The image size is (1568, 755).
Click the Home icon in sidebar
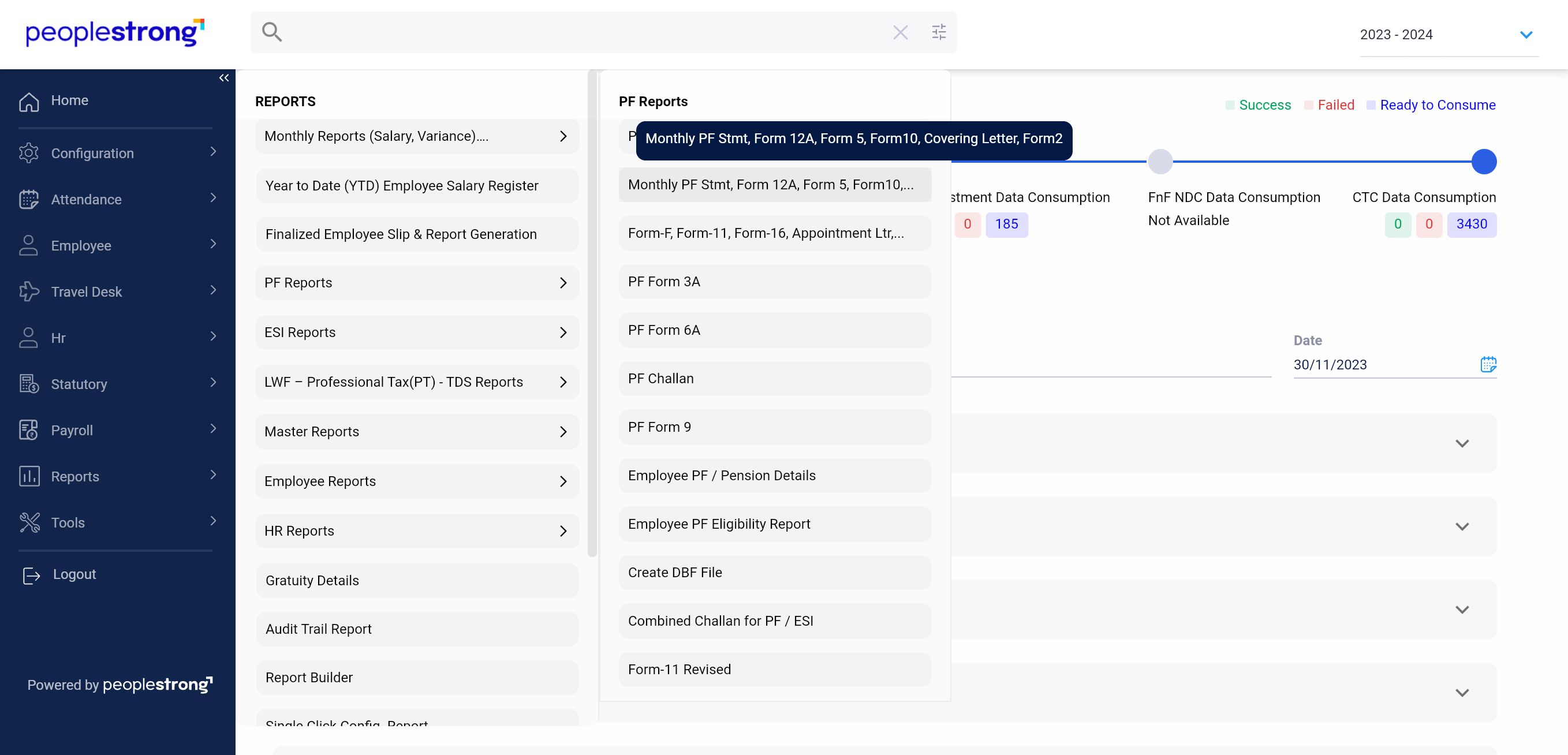coord(29,101)
